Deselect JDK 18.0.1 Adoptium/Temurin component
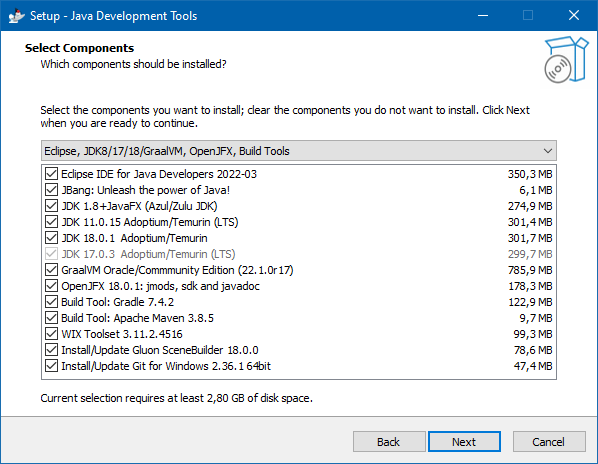Viewport: 598px width, 464px height. coord(51,238)
